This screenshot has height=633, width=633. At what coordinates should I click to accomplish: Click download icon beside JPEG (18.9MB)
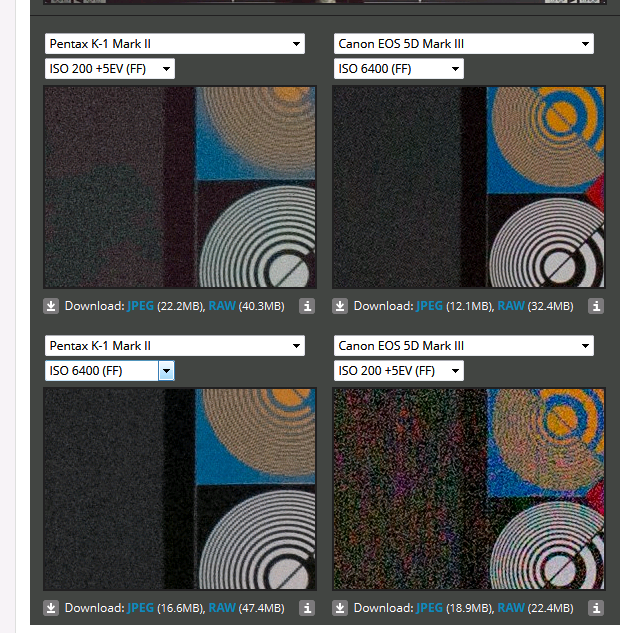(x=340, y=608)
